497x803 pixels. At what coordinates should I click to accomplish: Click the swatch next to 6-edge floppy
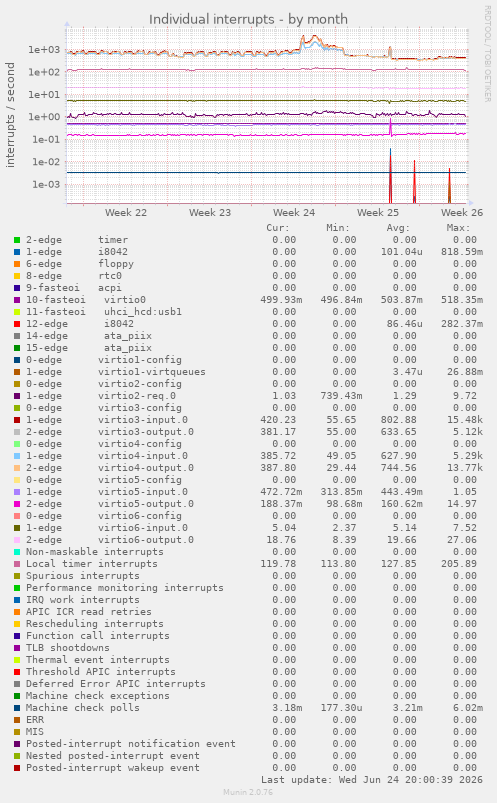[17, 264]
